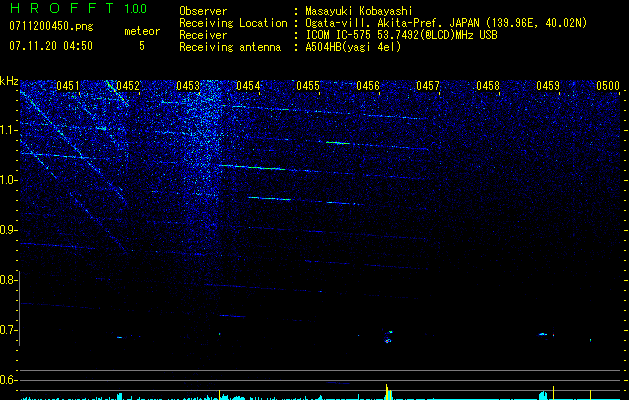Image resolution: width=629 pixels, height=400 pixels.
Task: Click the date stamp 07.11.20 04:50
Action: tap(51, 46)
